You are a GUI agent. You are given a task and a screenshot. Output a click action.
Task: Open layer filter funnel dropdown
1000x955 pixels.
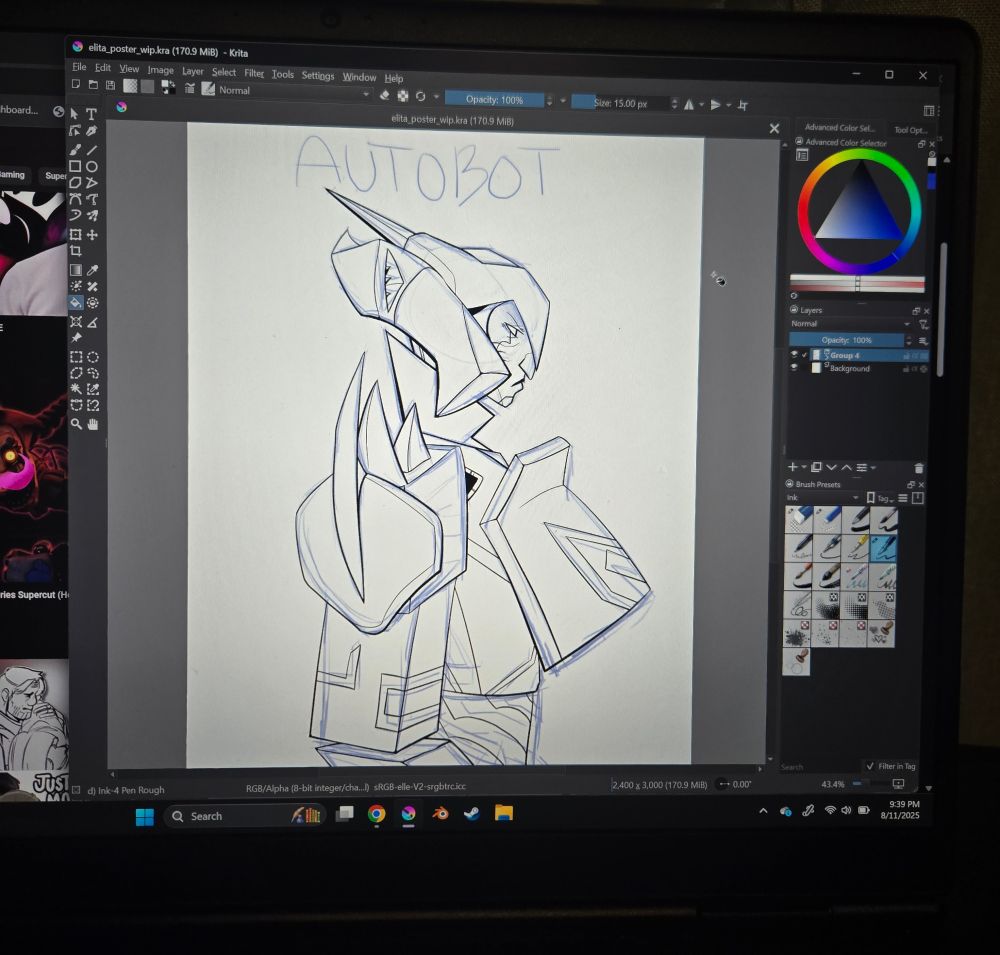(923, 325)
